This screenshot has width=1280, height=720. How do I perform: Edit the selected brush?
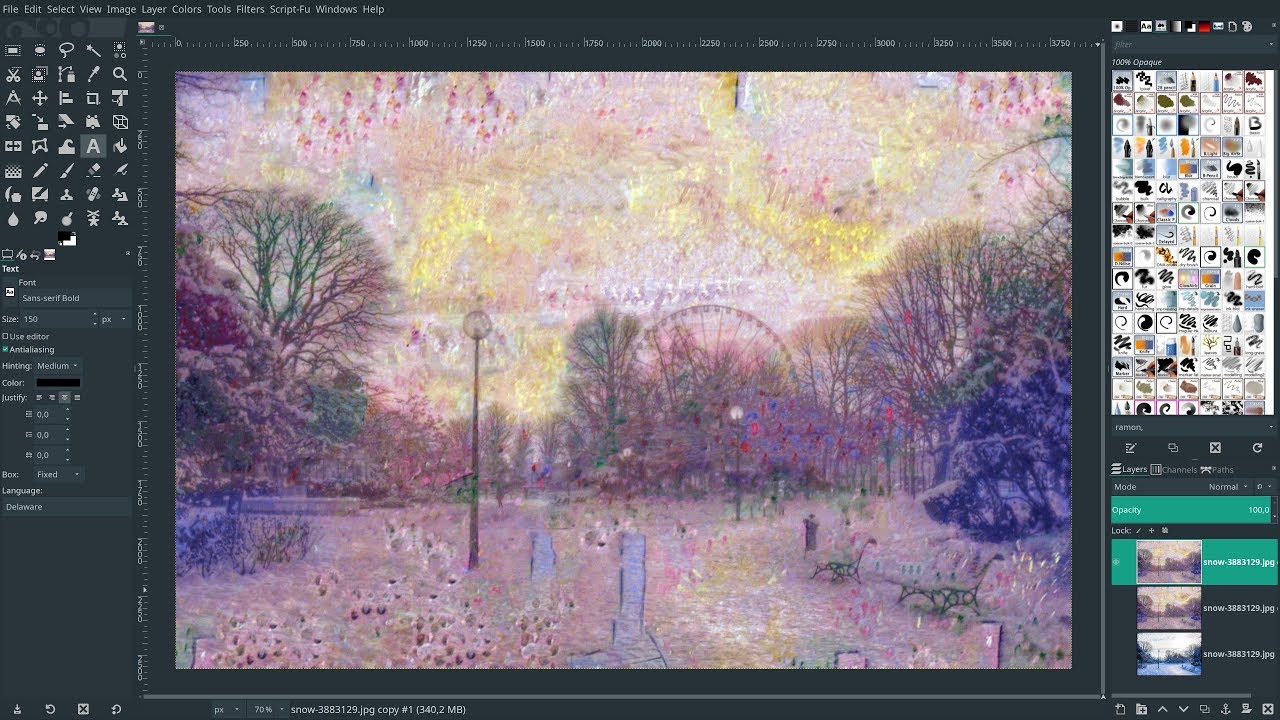1131,448
